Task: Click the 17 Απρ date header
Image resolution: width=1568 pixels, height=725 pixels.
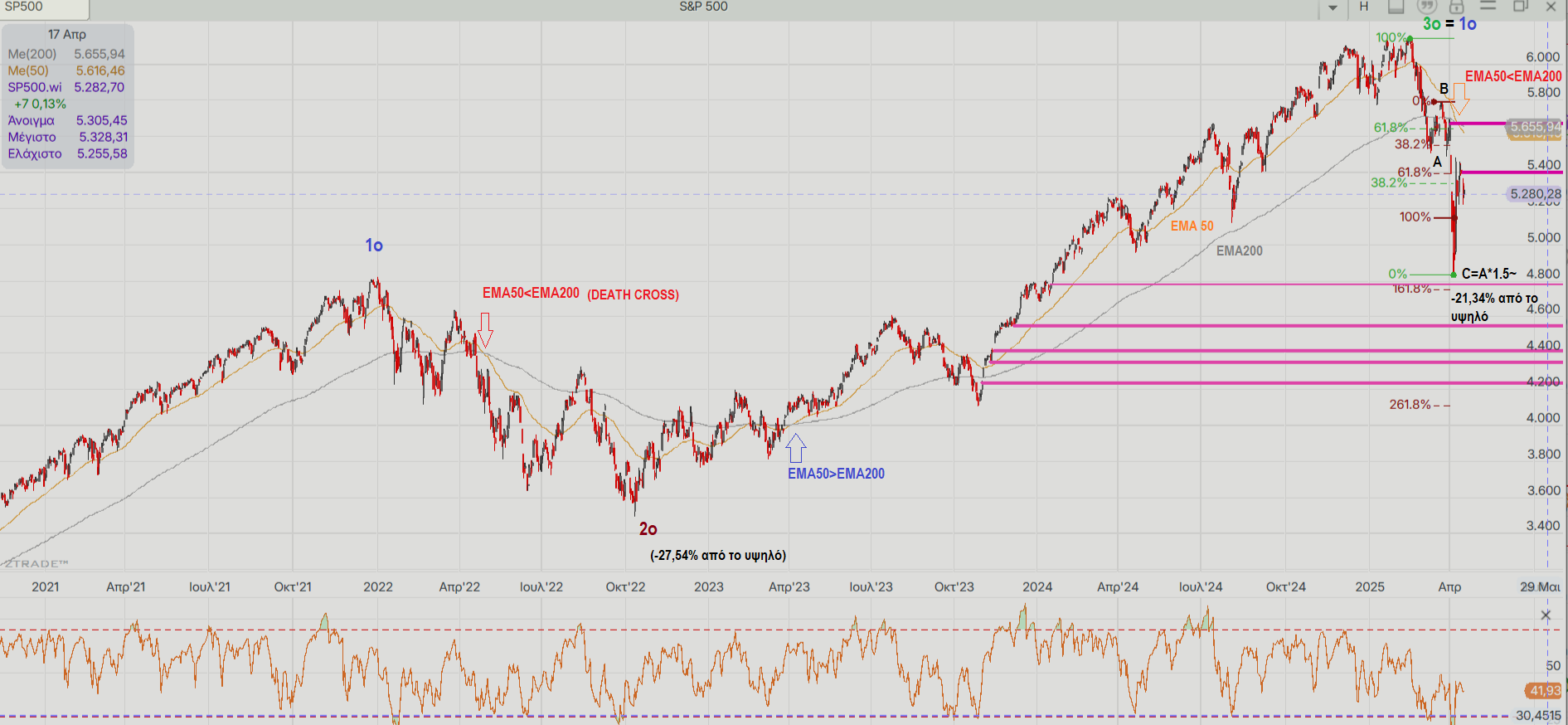Action: point(66,34)
